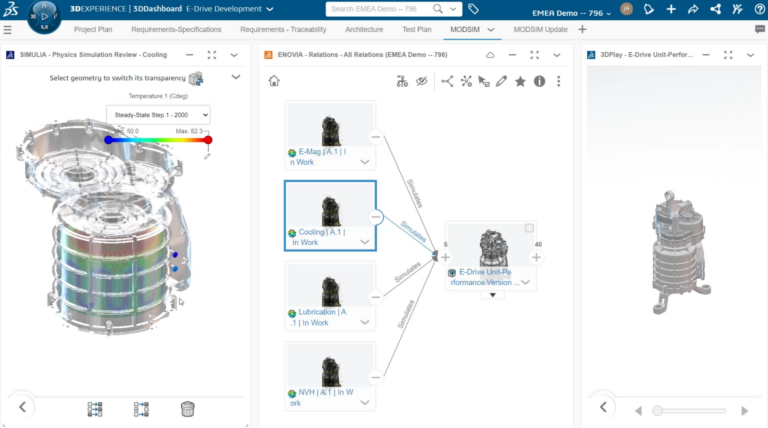Open the Lubrication card chevron menu
Image resolution: width=768 pixels, height=428 pixels.
(364, 322)
